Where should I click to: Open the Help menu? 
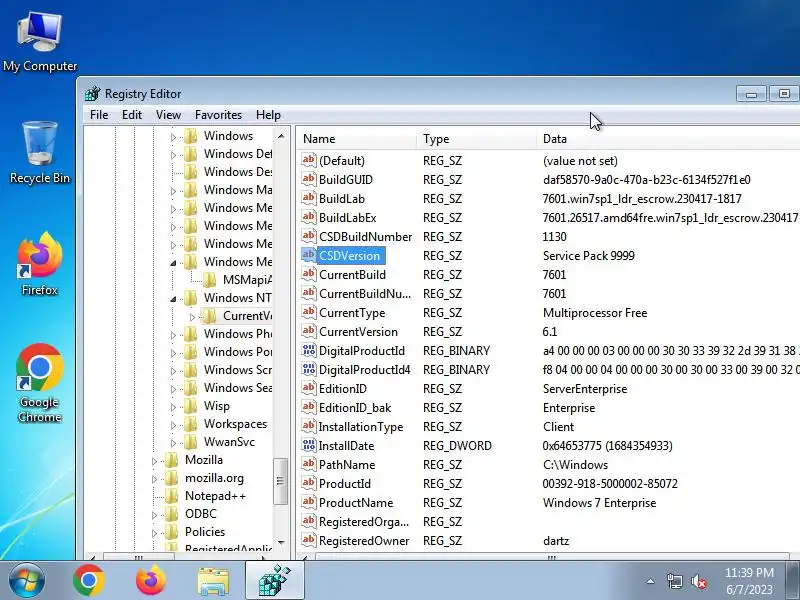268,115
